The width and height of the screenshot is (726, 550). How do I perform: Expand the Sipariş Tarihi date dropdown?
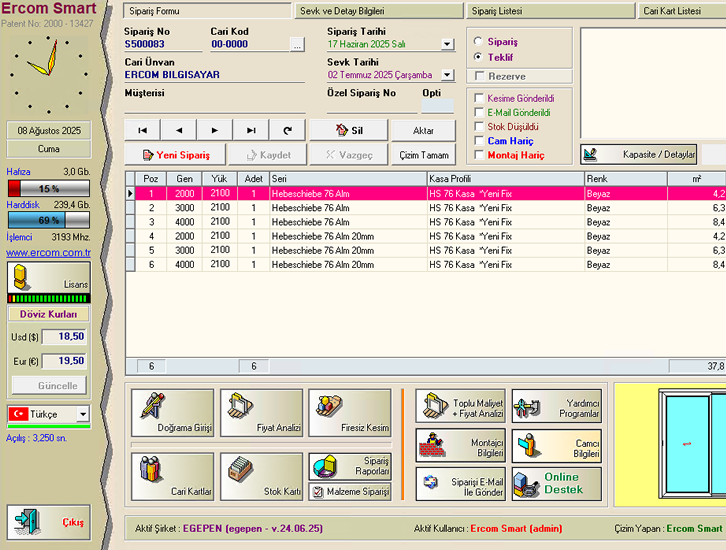click(447, 45)
